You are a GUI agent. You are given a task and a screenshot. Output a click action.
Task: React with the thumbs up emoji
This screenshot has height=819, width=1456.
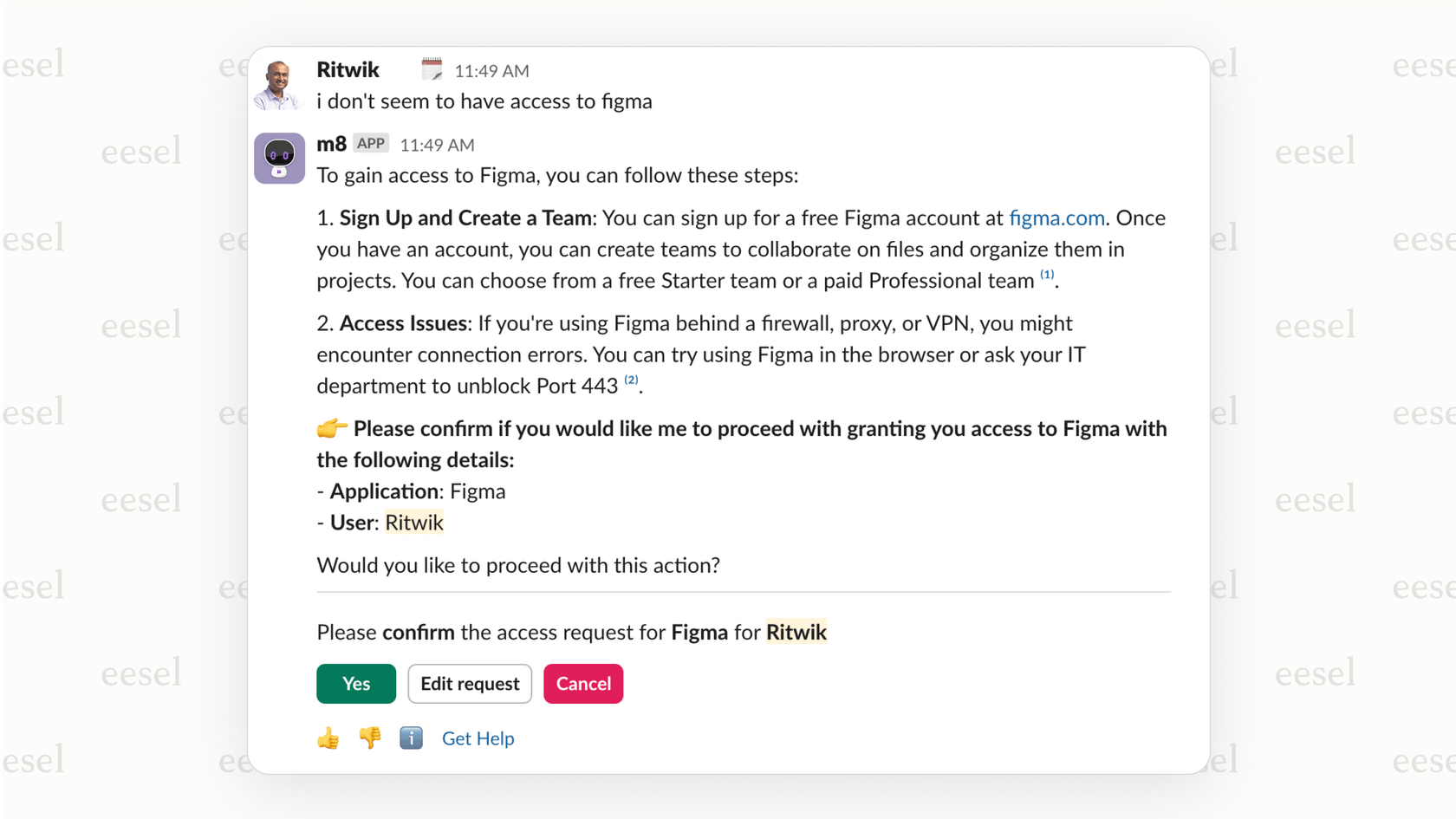click(328, 738)
